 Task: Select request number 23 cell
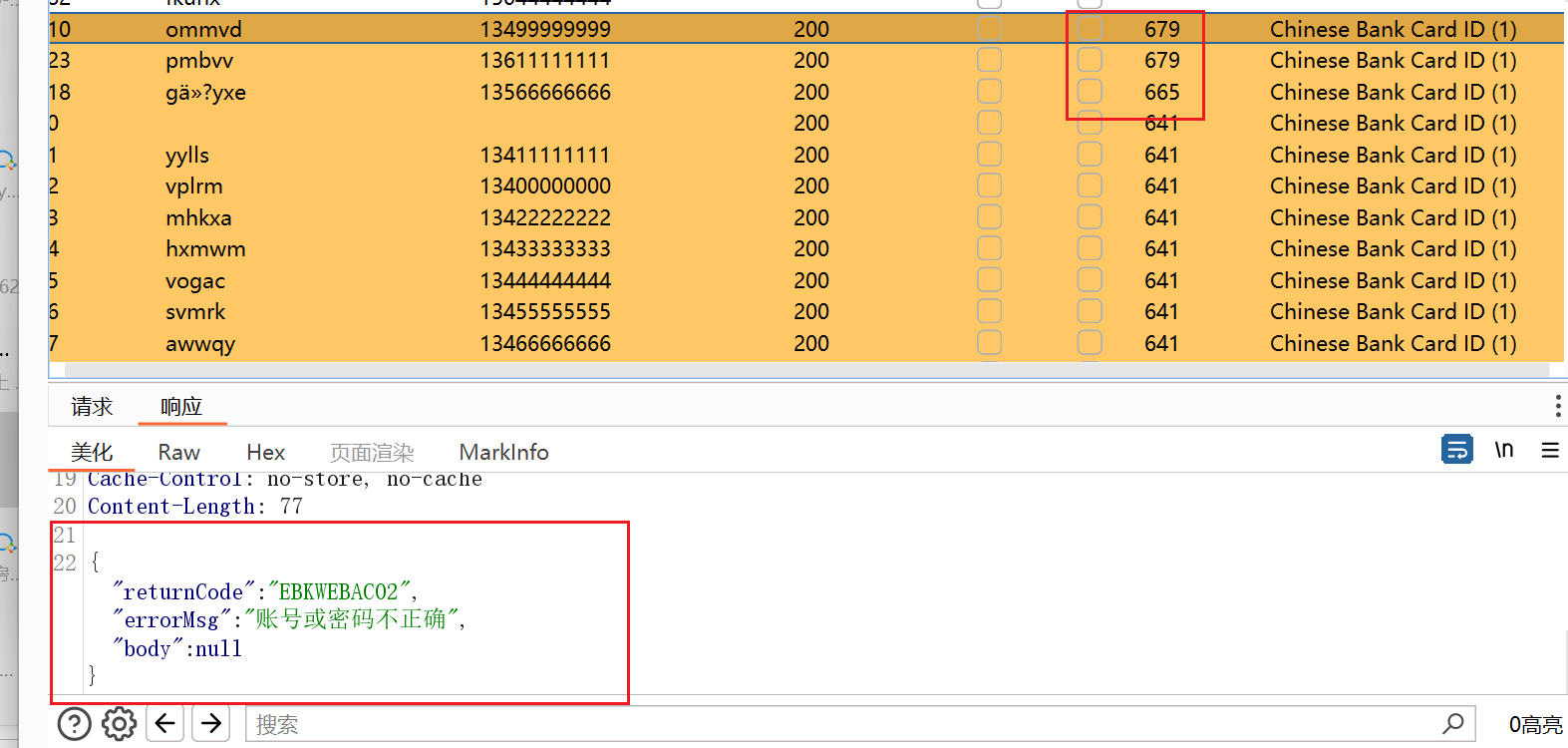tap(60, 61)
